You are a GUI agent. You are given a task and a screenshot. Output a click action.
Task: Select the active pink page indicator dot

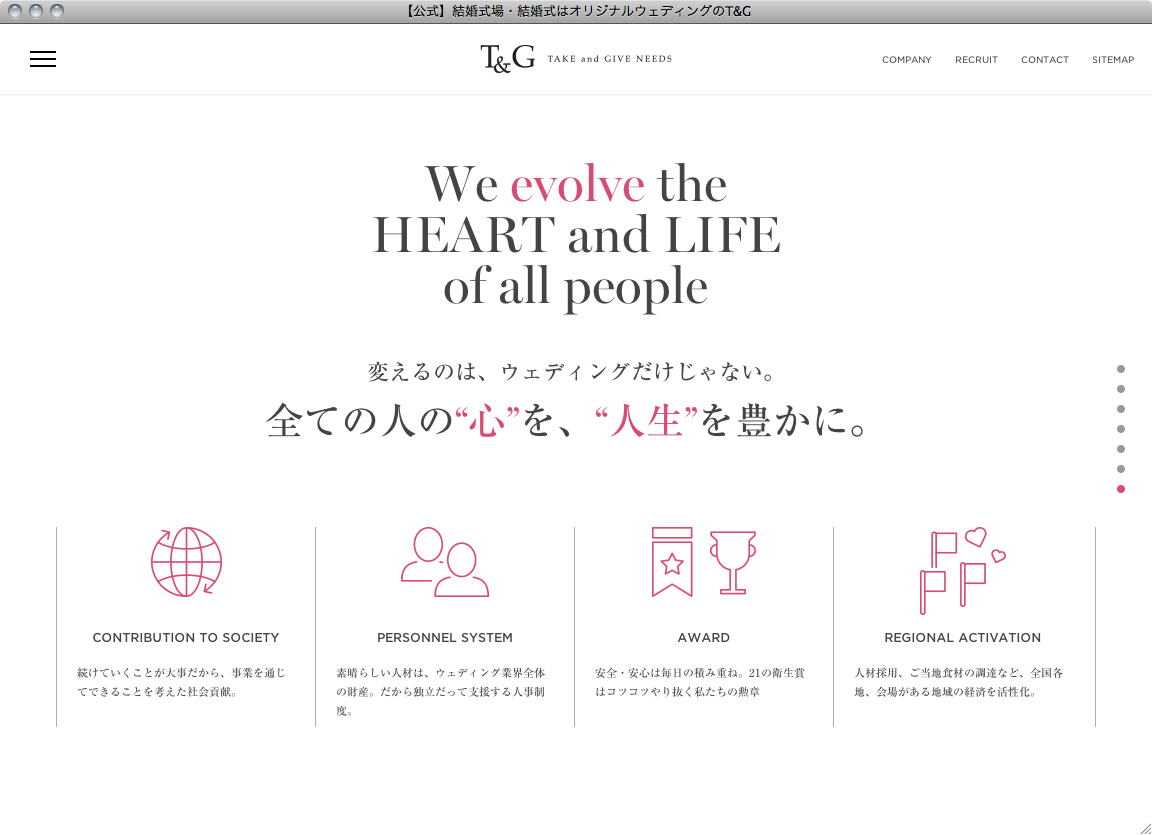pyautogui.click(x=1121, y=489)
